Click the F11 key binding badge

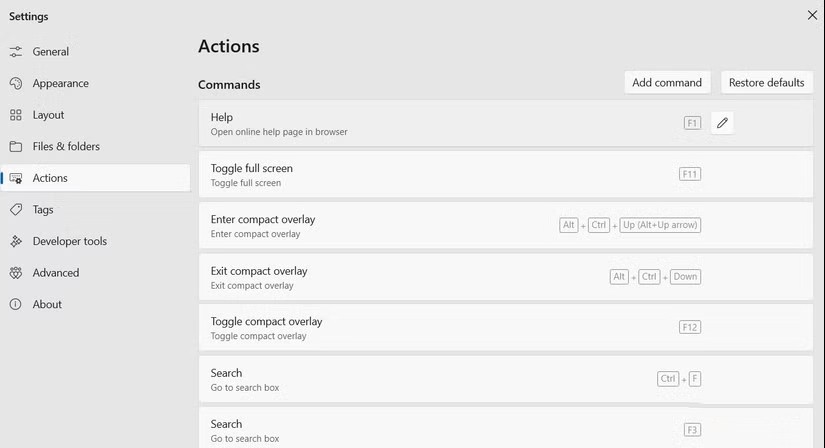[x=689, y=174]
